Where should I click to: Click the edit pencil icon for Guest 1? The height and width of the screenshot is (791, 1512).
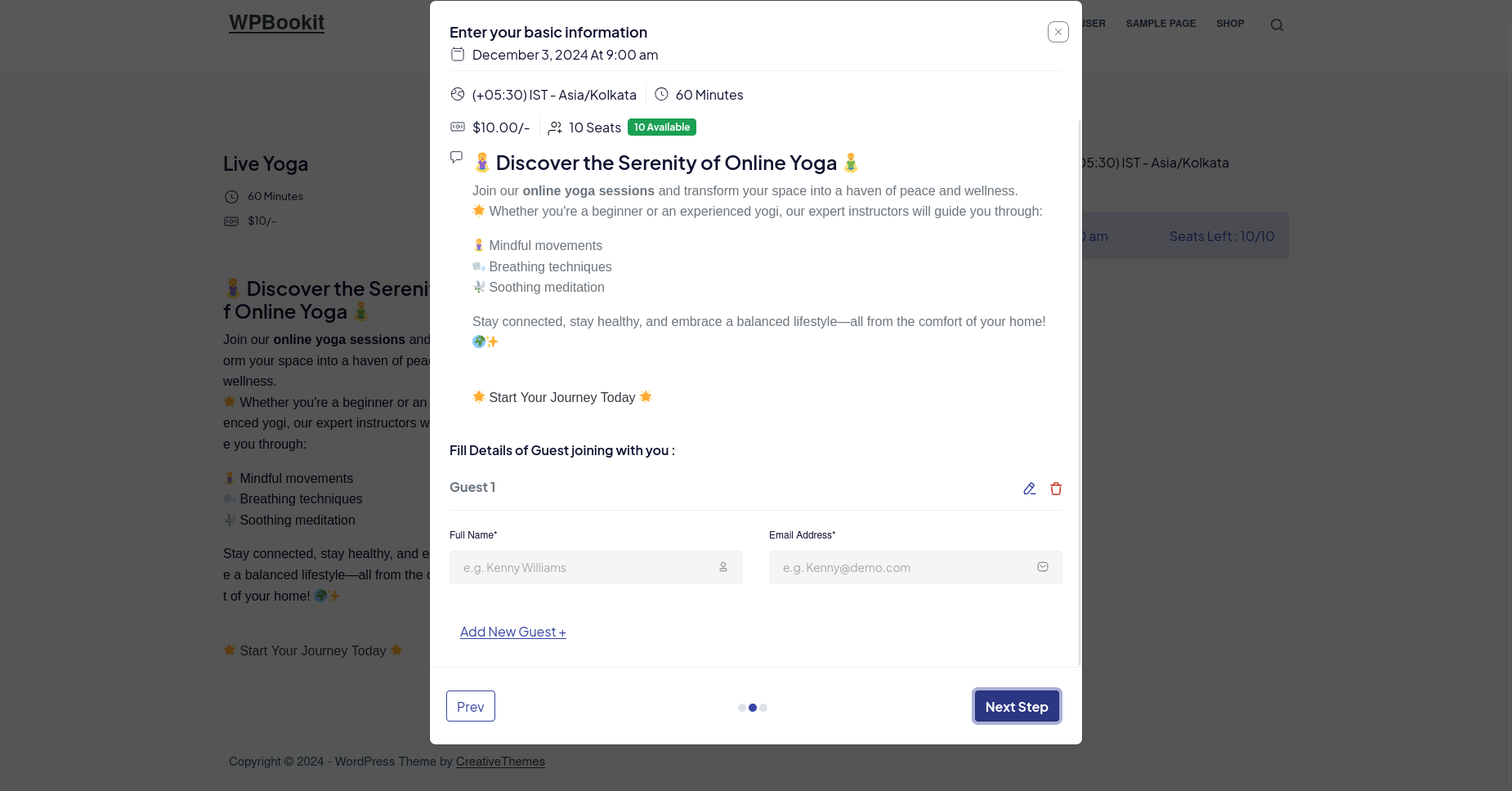click(1029, 489)
